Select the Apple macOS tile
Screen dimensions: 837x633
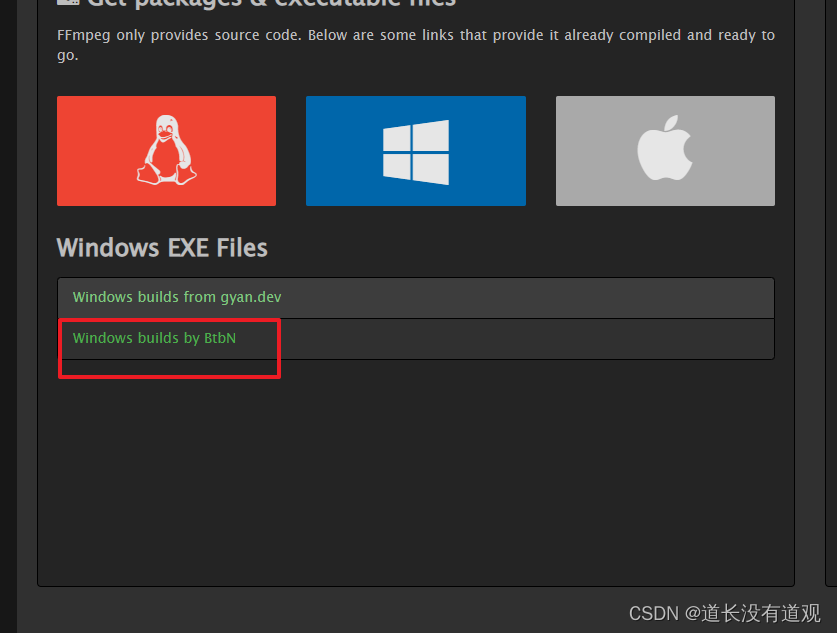665,151
